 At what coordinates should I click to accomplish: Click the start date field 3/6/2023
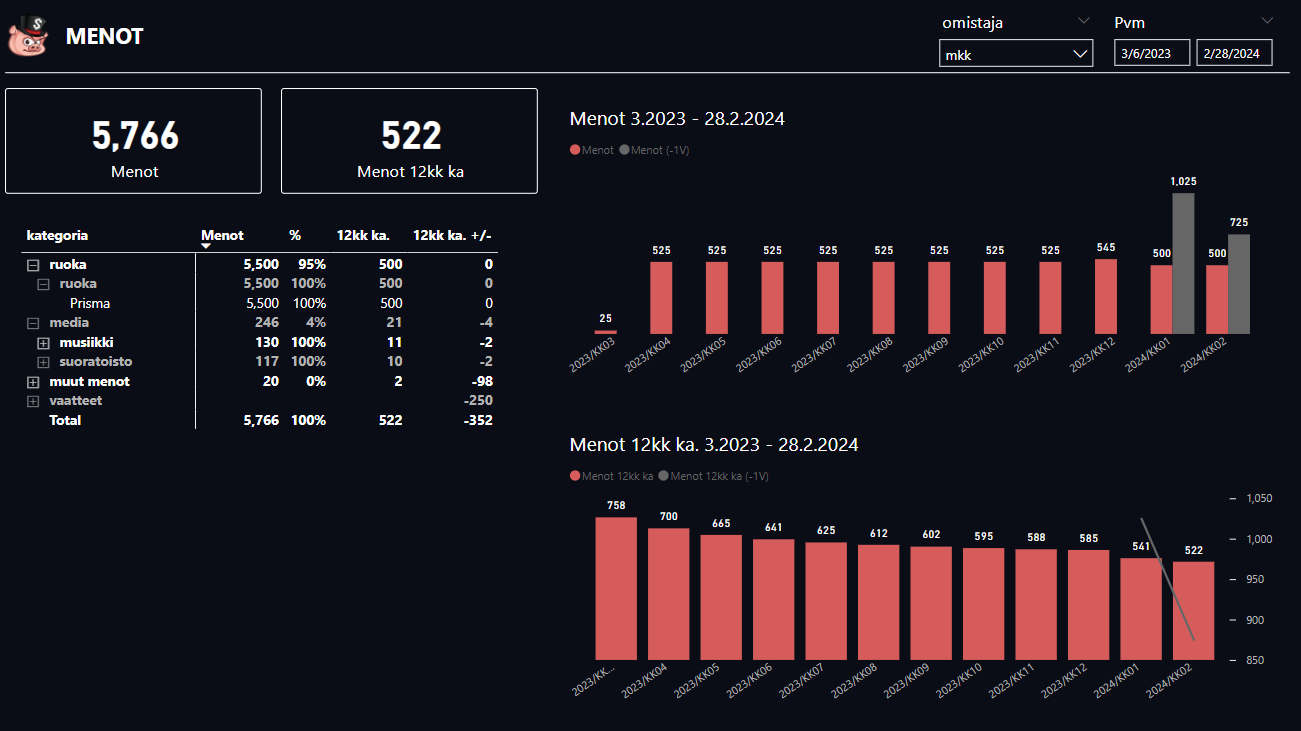pos(1152,53)
